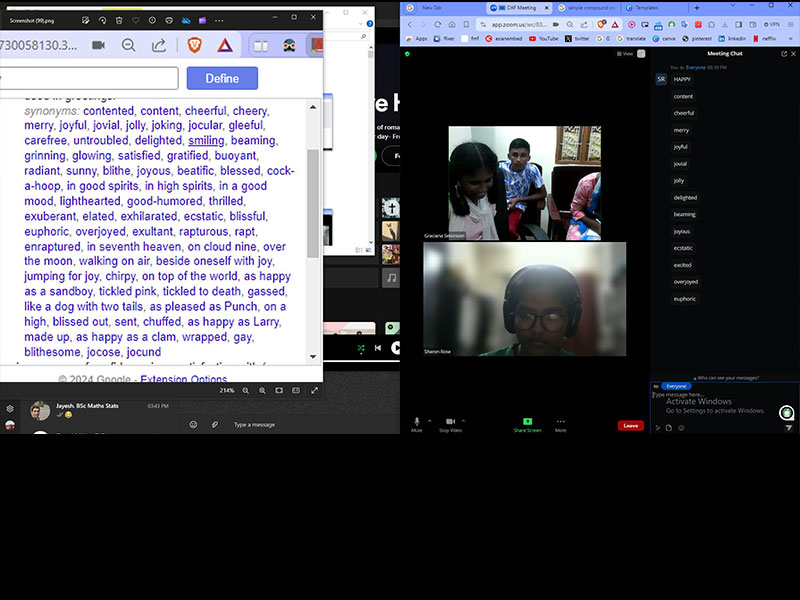Click the app.zoom.us address bar
The height and width of the screenshot is (600, 800).
(x=519, y=24)
